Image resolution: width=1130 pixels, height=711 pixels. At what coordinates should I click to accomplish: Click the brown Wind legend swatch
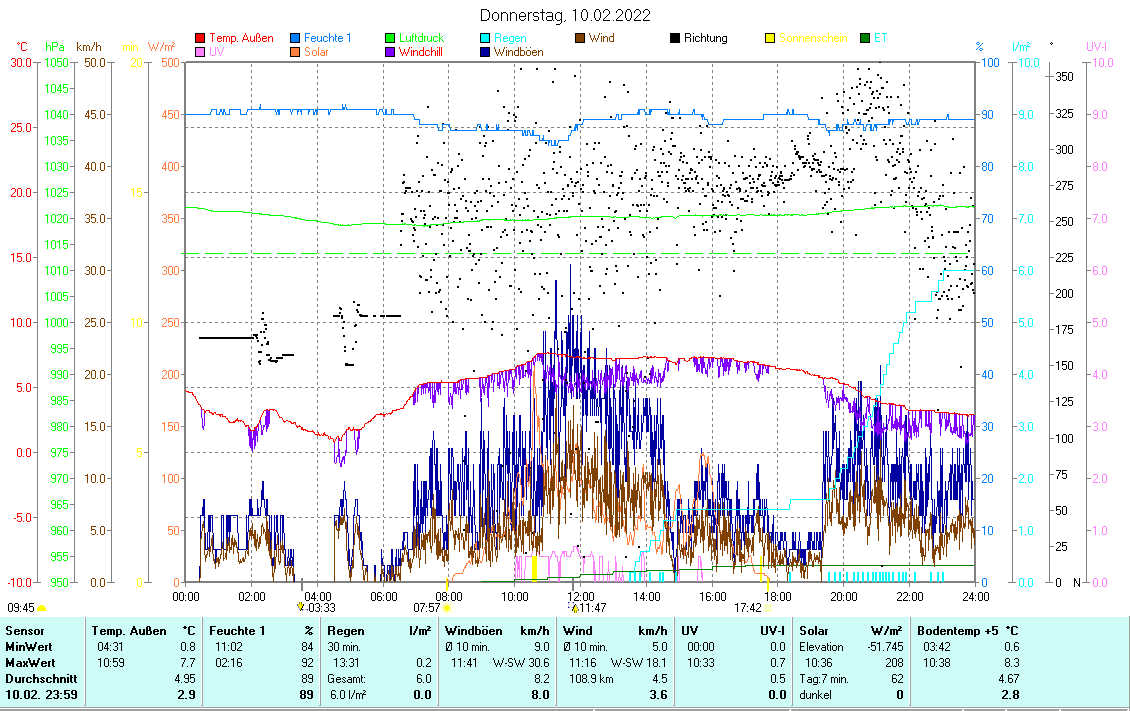[x=580, y=39]
